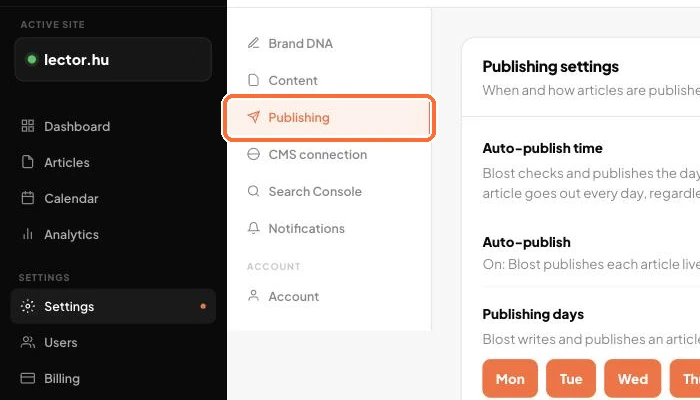Open the Users page
Screen dimensions: 700x400
tap(113, 343)
